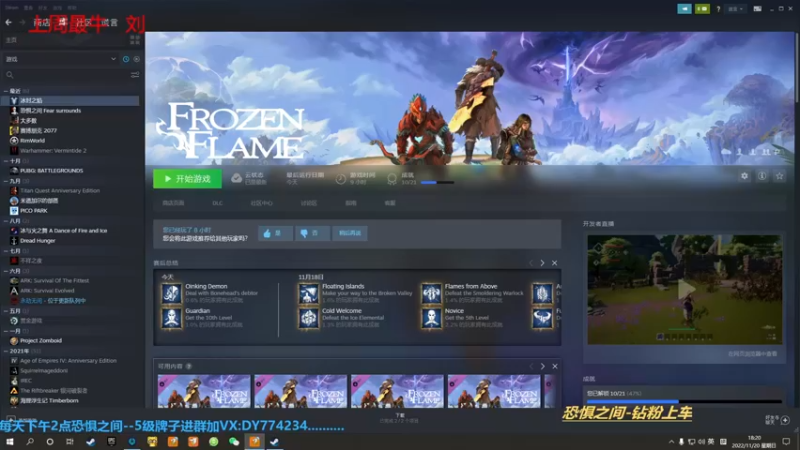Open the Floating Islands achievement icon

click(x=308, y=293)
